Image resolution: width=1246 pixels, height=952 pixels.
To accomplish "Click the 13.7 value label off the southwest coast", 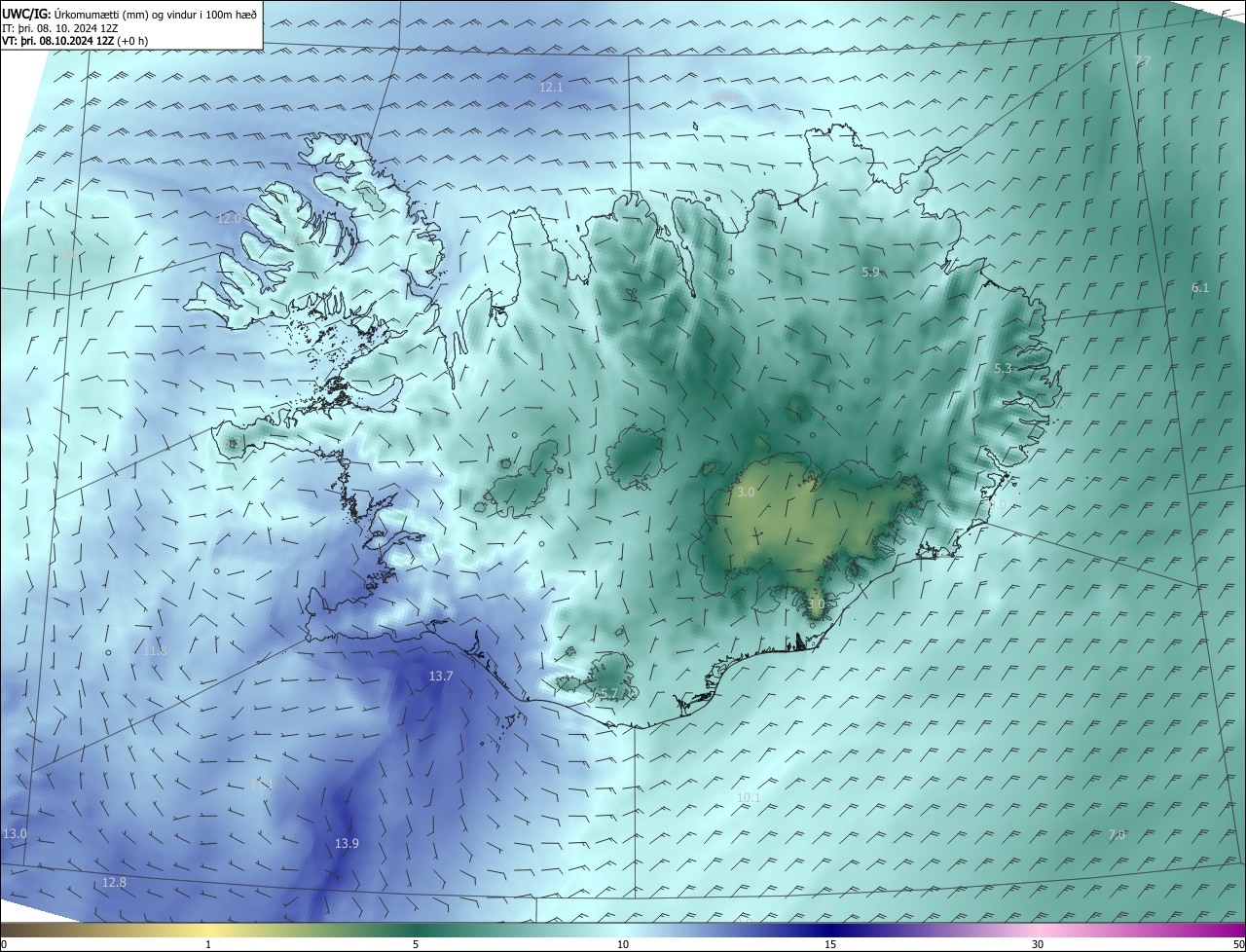I will [441, 677].
